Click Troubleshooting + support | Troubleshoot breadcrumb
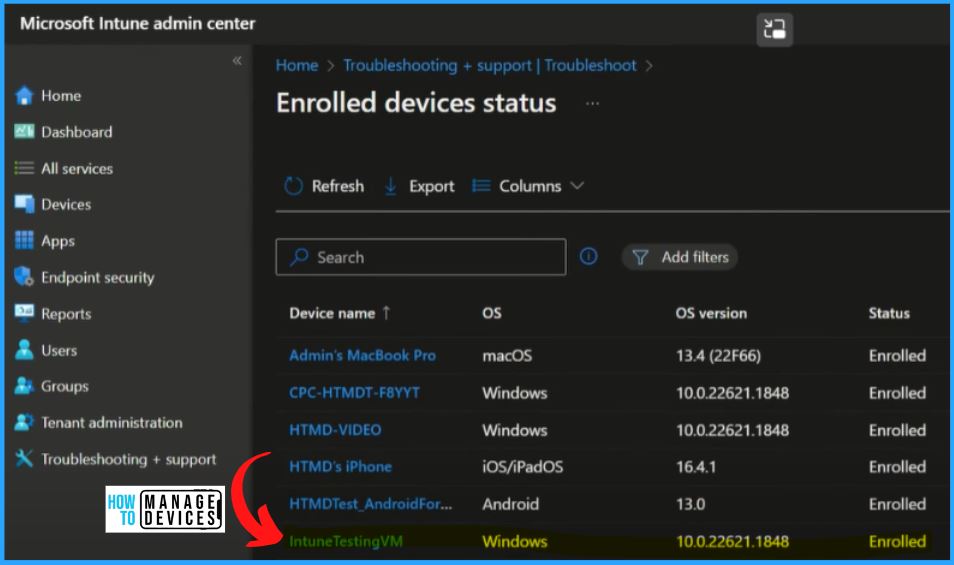Image resolution: width=954 pixels, height=565 pixels. coord(490,65)
